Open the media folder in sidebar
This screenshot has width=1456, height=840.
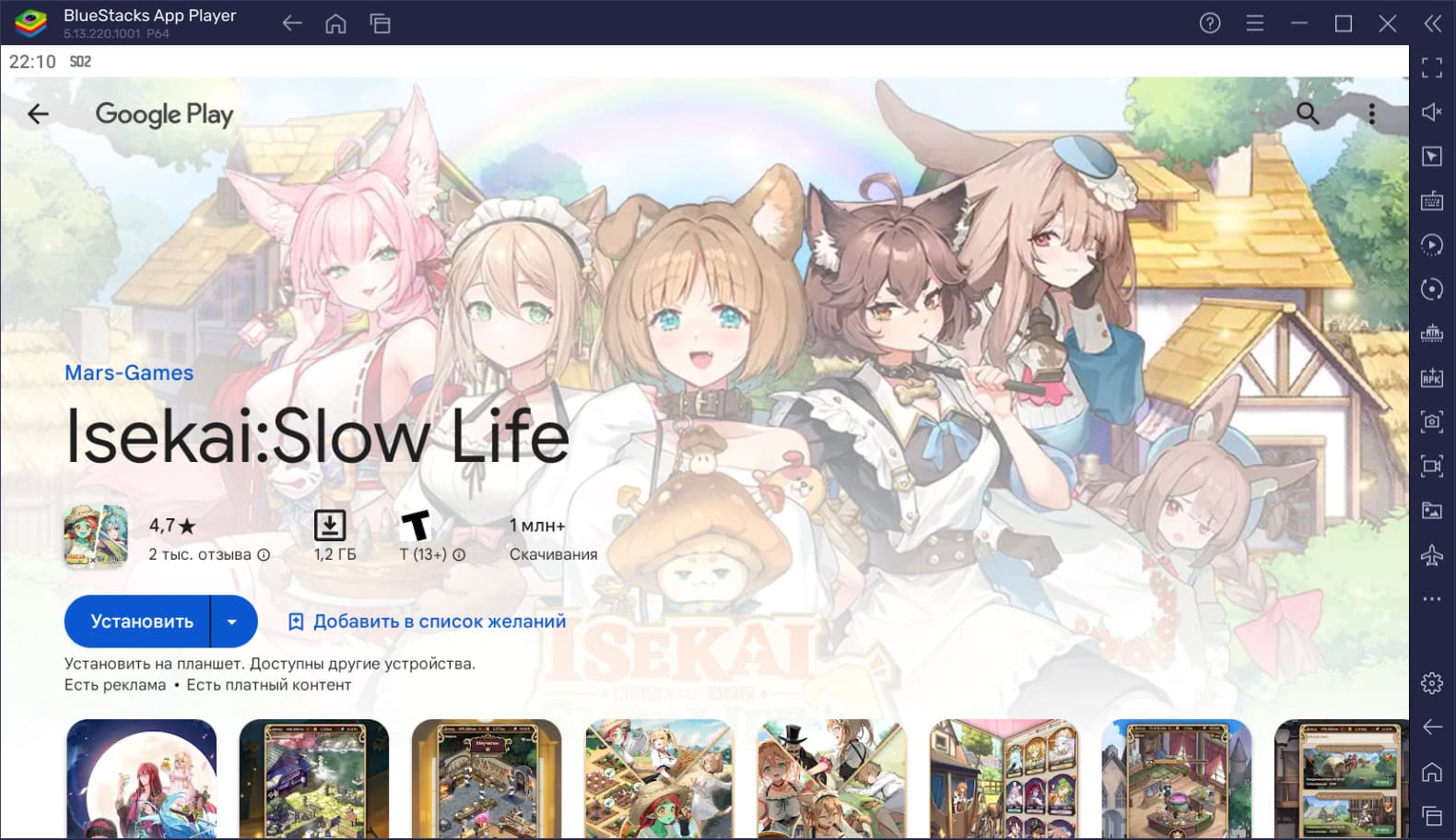point(1432,510)
